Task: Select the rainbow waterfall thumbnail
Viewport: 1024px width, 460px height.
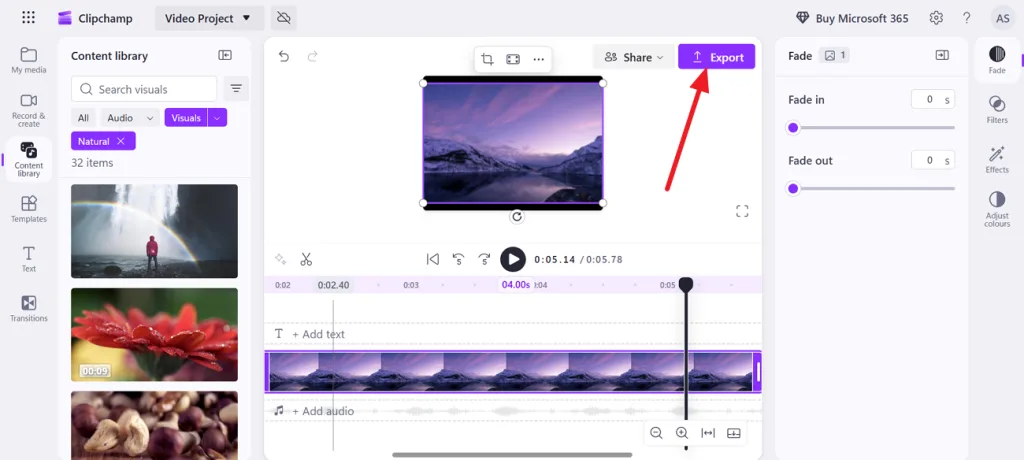Action: (x=154, y=231)
